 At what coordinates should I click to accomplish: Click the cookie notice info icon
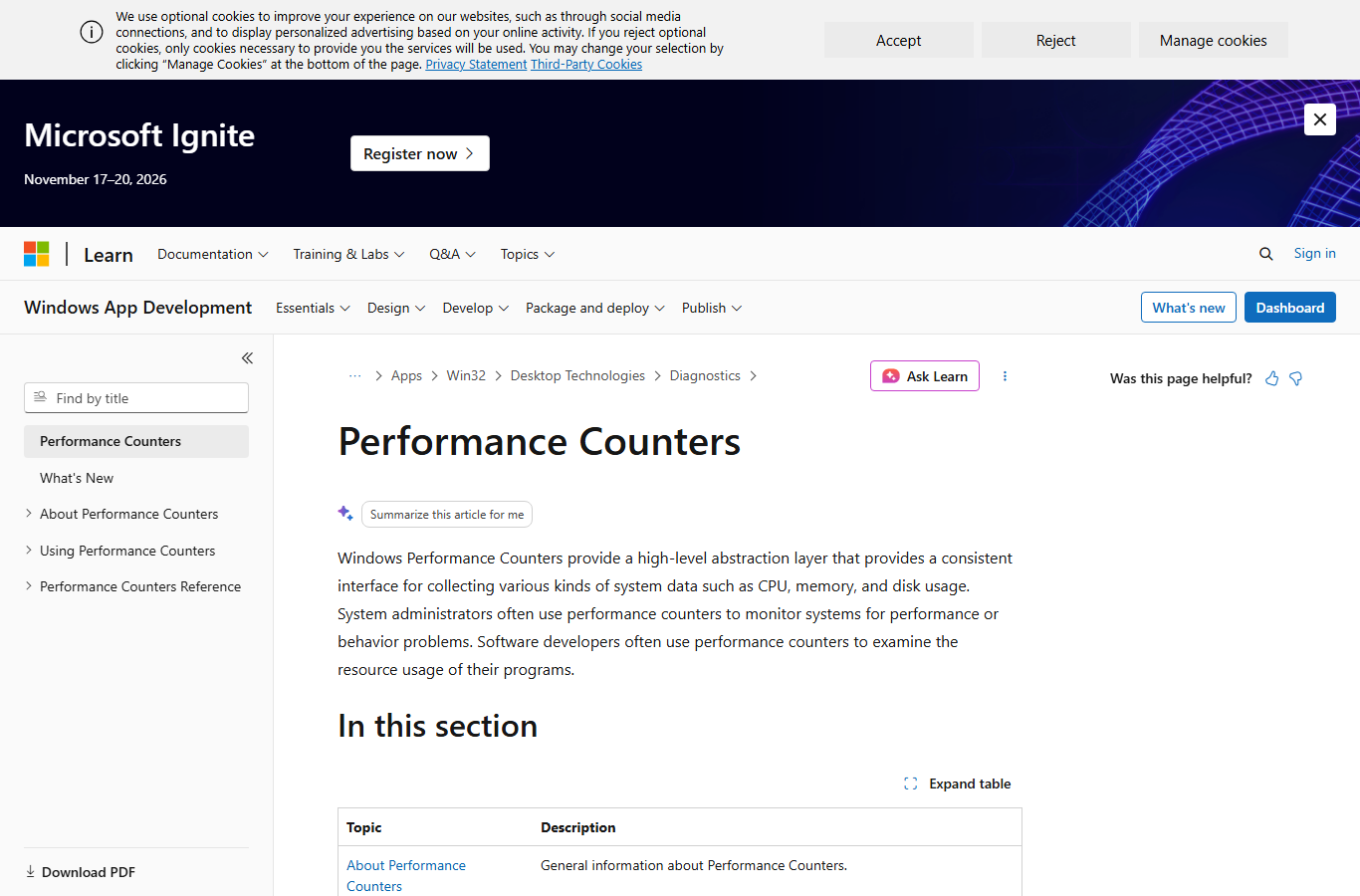(x=92, y=32)
